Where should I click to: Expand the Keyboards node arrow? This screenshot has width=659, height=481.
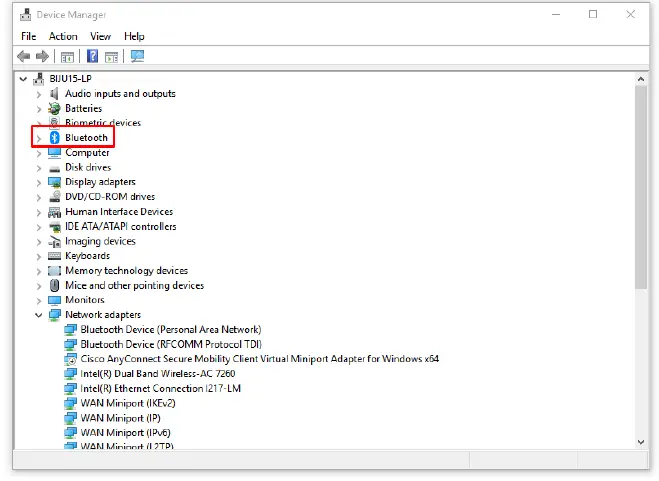(39, 256)
